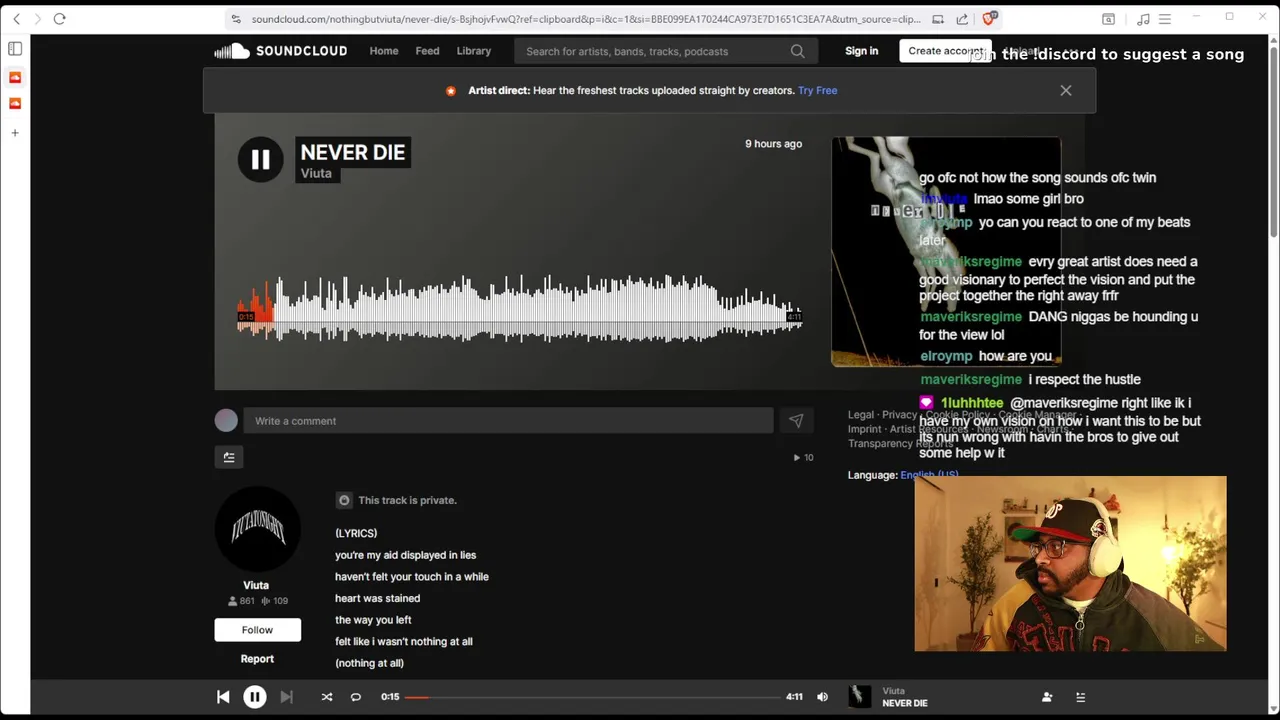Select the second SoundCloud tab in the vertical tab strip
Image resolution: width=1280 pixels, height=720 pixels.
15,103
